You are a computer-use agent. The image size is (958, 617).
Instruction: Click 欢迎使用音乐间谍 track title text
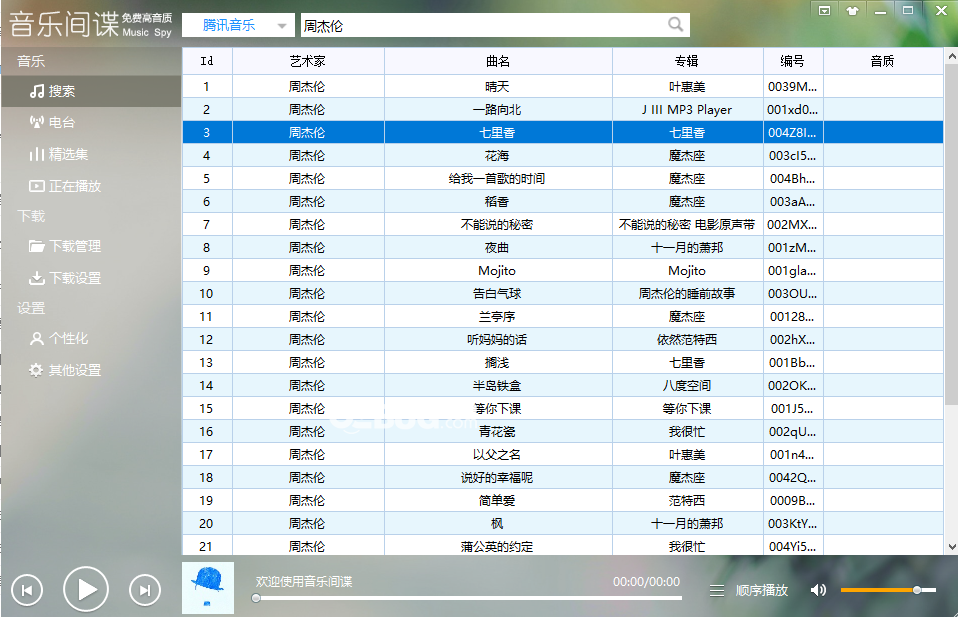click(x=304, y=582)
